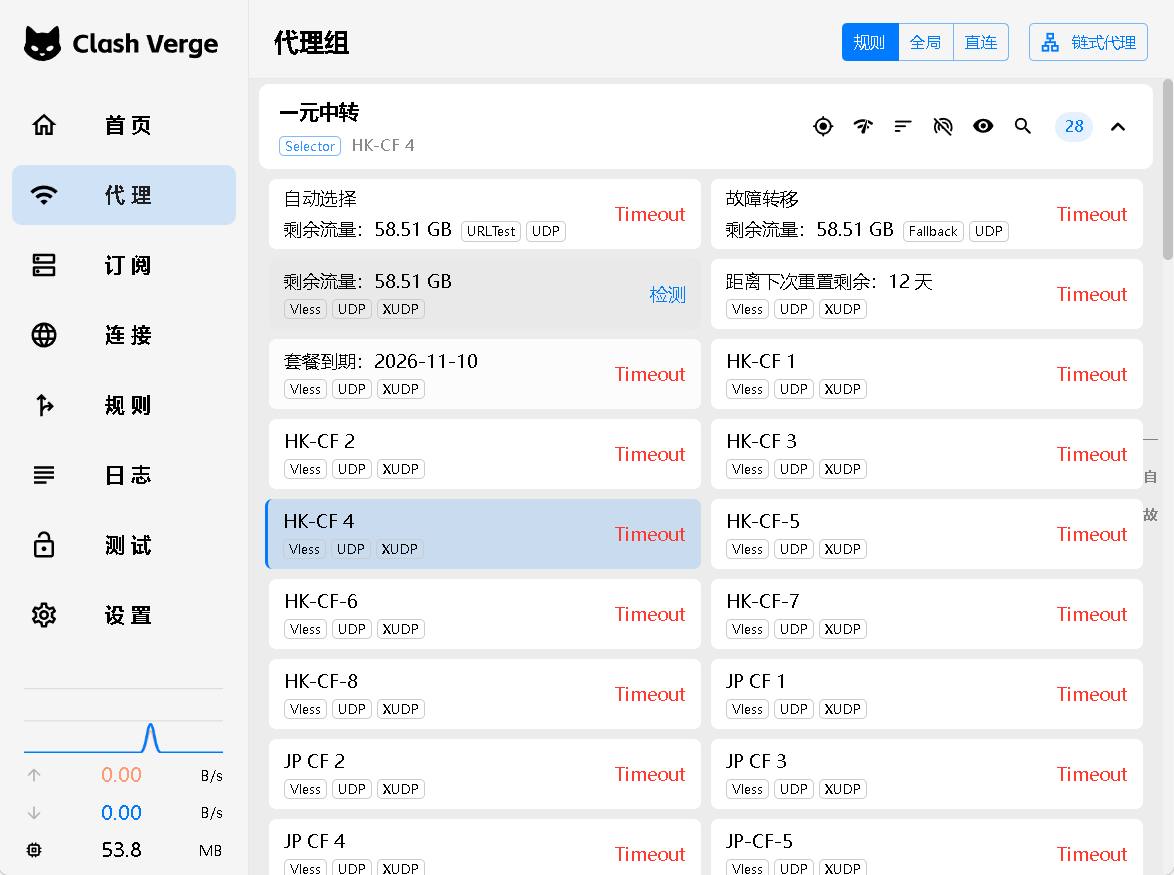Viewport: 1174px width, 875px height.
Task: Switch to 直连 direct mode
Action: click(x=981, y=42)
